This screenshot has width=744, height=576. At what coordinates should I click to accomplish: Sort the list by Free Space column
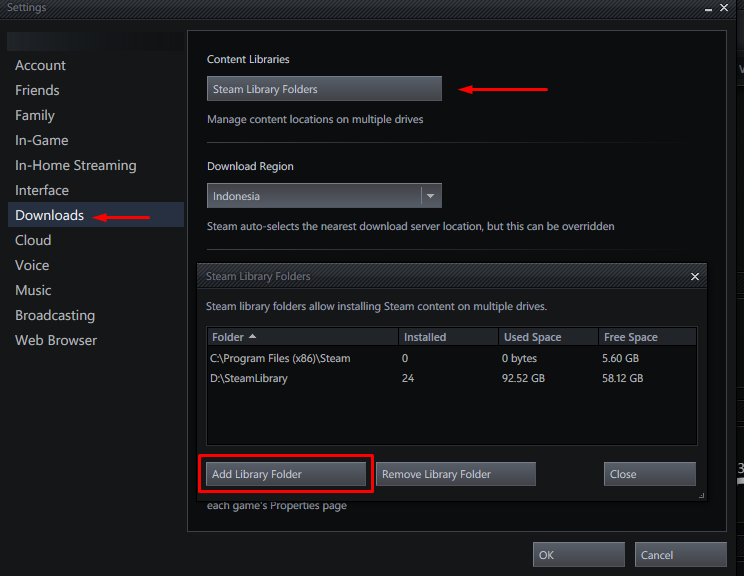coord(648,337)
